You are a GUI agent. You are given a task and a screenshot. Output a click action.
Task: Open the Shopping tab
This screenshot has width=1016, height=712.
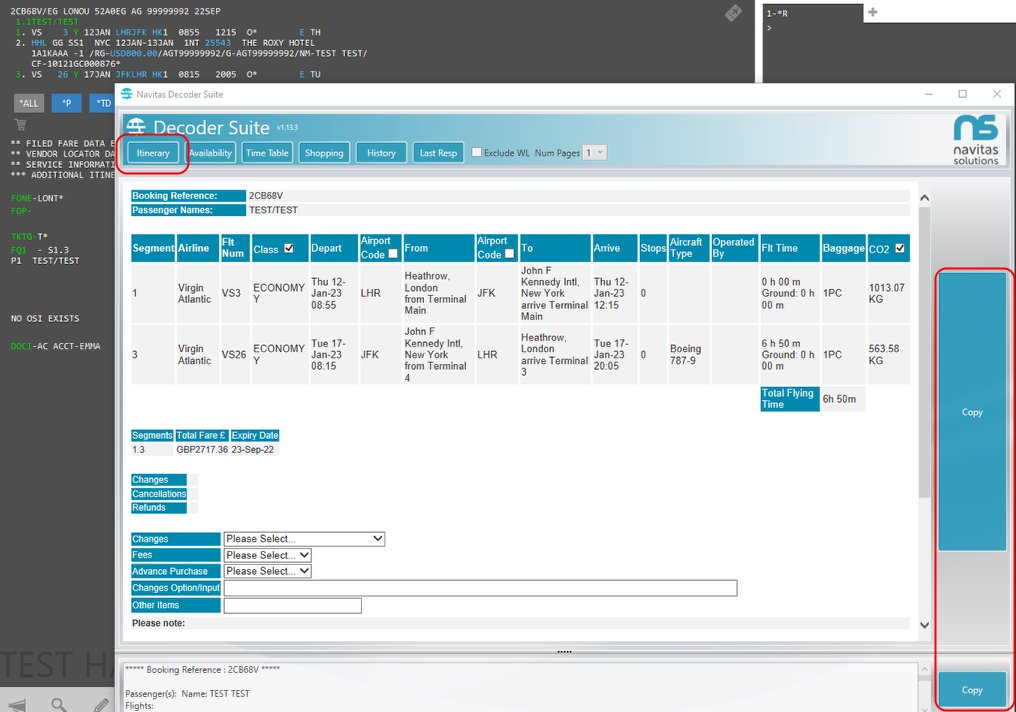pyautogui.click(x=324, y=153)
